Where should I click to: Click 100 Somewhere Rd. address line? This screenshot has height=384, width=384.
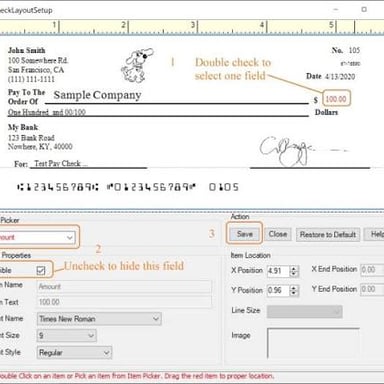point(38,60)
